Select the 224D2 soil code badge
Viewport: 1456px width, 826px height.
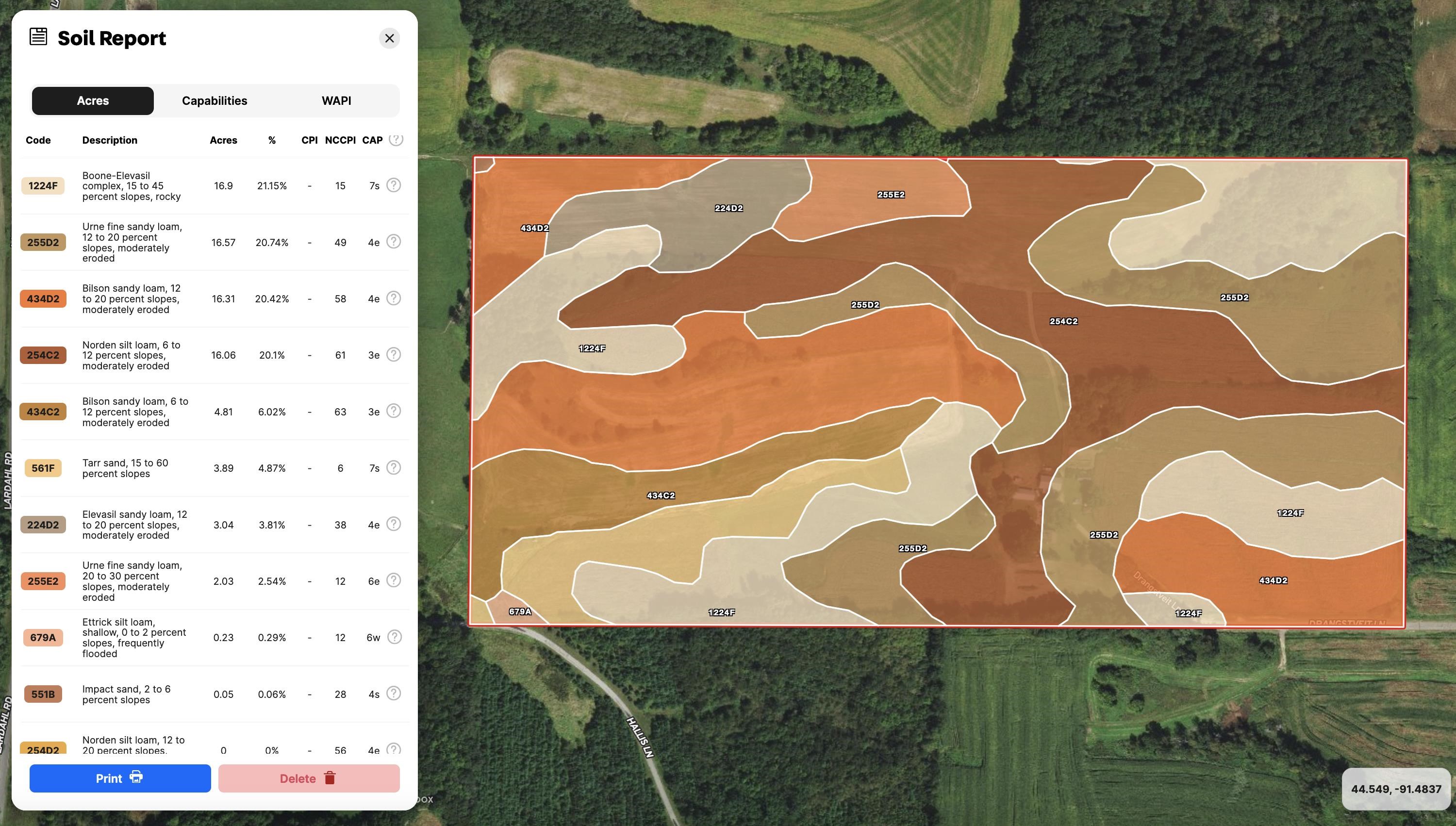click(43, 525)
